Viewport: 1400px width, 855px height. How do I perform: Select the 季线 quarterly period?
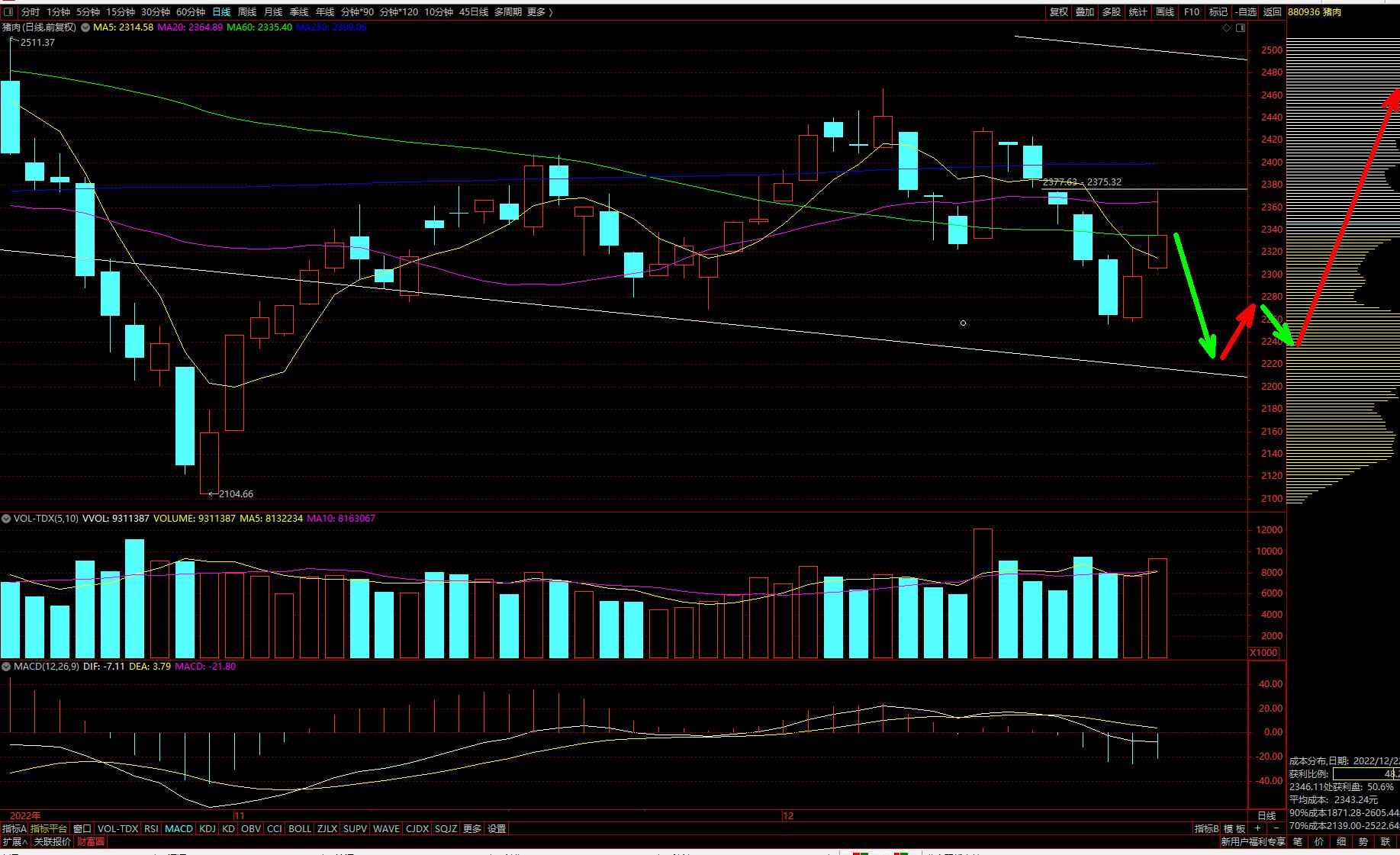[299, 11]
